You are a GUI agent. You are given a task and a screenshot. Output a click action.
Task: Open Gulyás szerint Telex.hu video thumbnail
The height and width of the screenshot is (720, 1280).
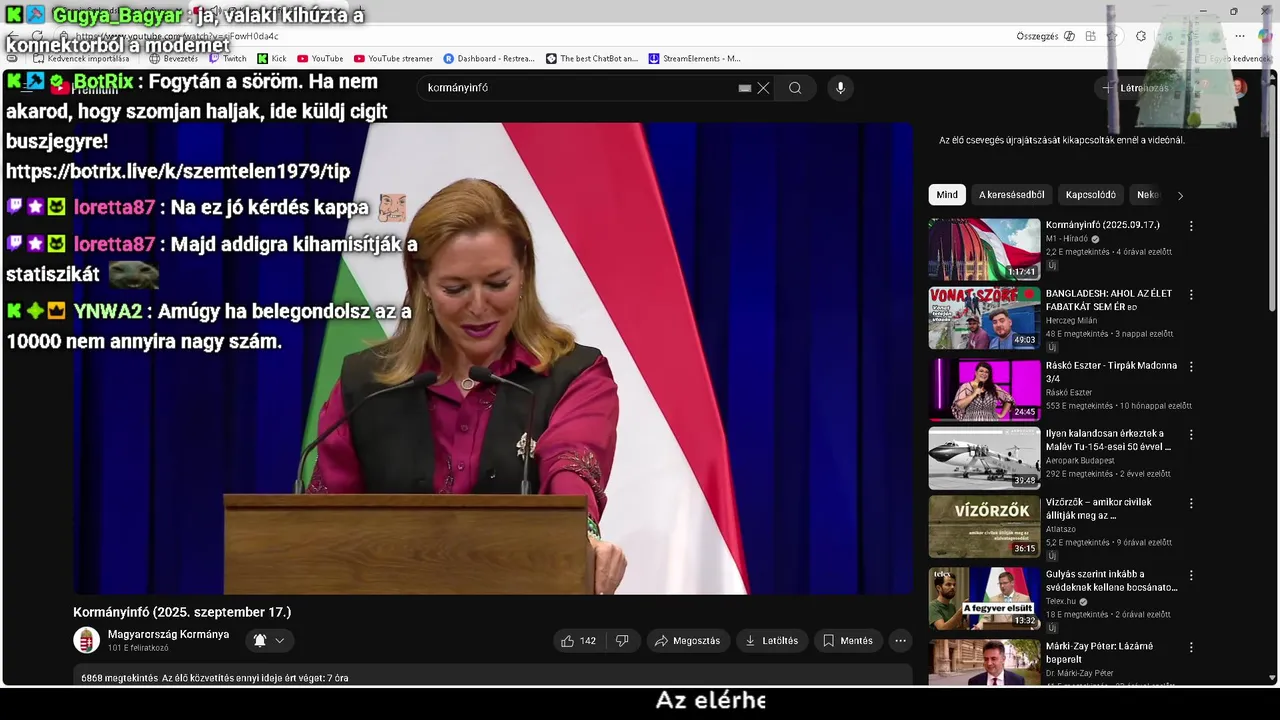[984, 599]
